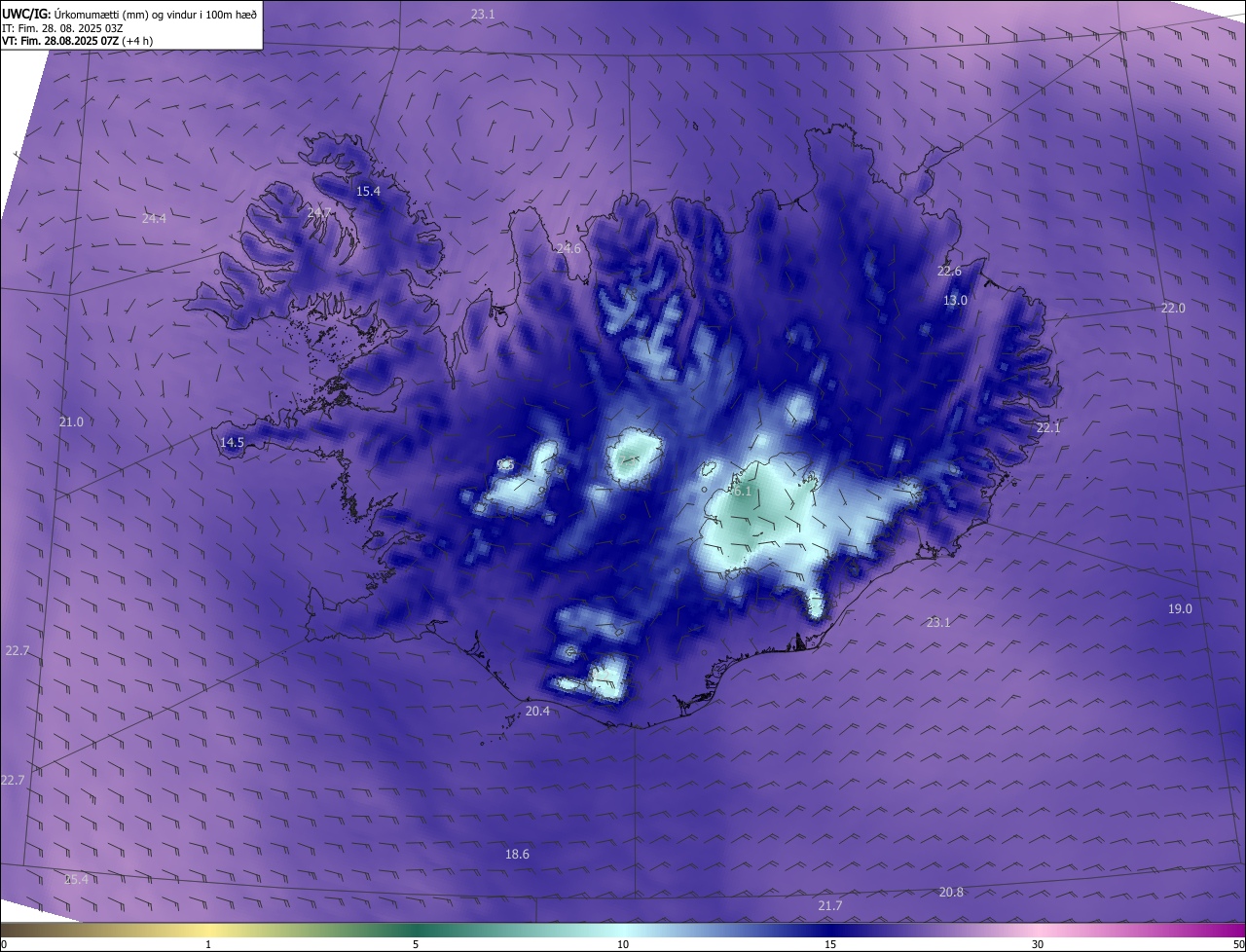Click the 20.4 value label

pyautogui.click(x=537, y=711)
